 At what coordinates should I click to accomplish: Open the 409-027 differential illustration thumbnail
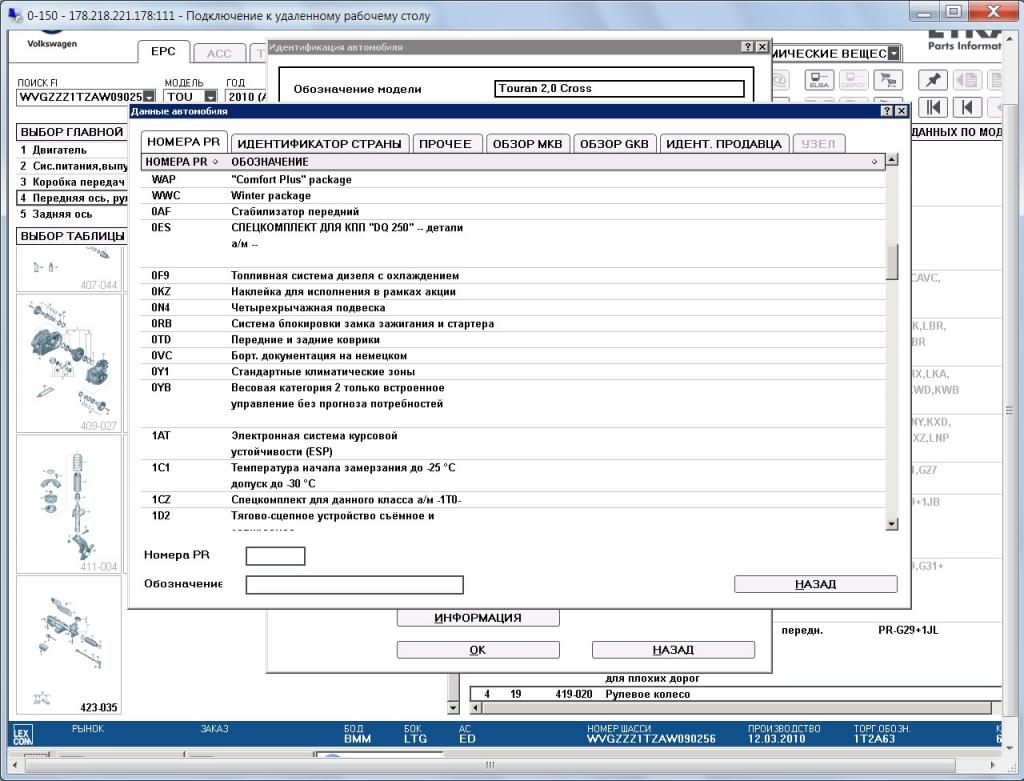pos(69,363)
